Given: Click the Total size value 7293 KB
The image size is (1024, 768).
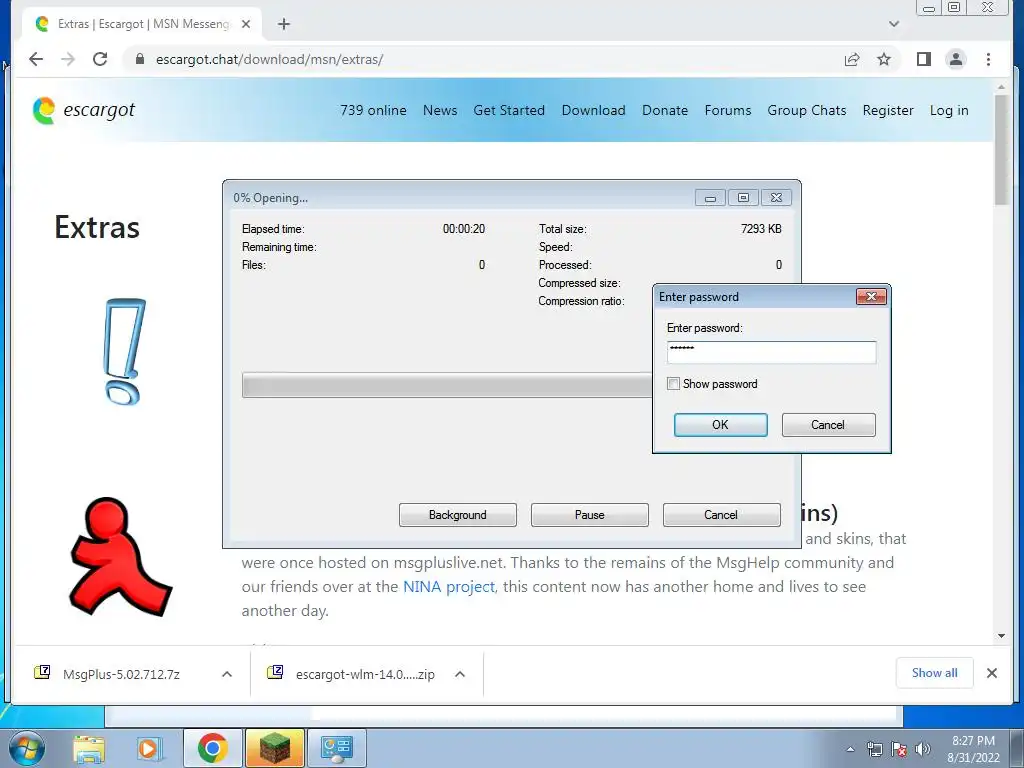Looking at the screenshot, I should (761, 229).
